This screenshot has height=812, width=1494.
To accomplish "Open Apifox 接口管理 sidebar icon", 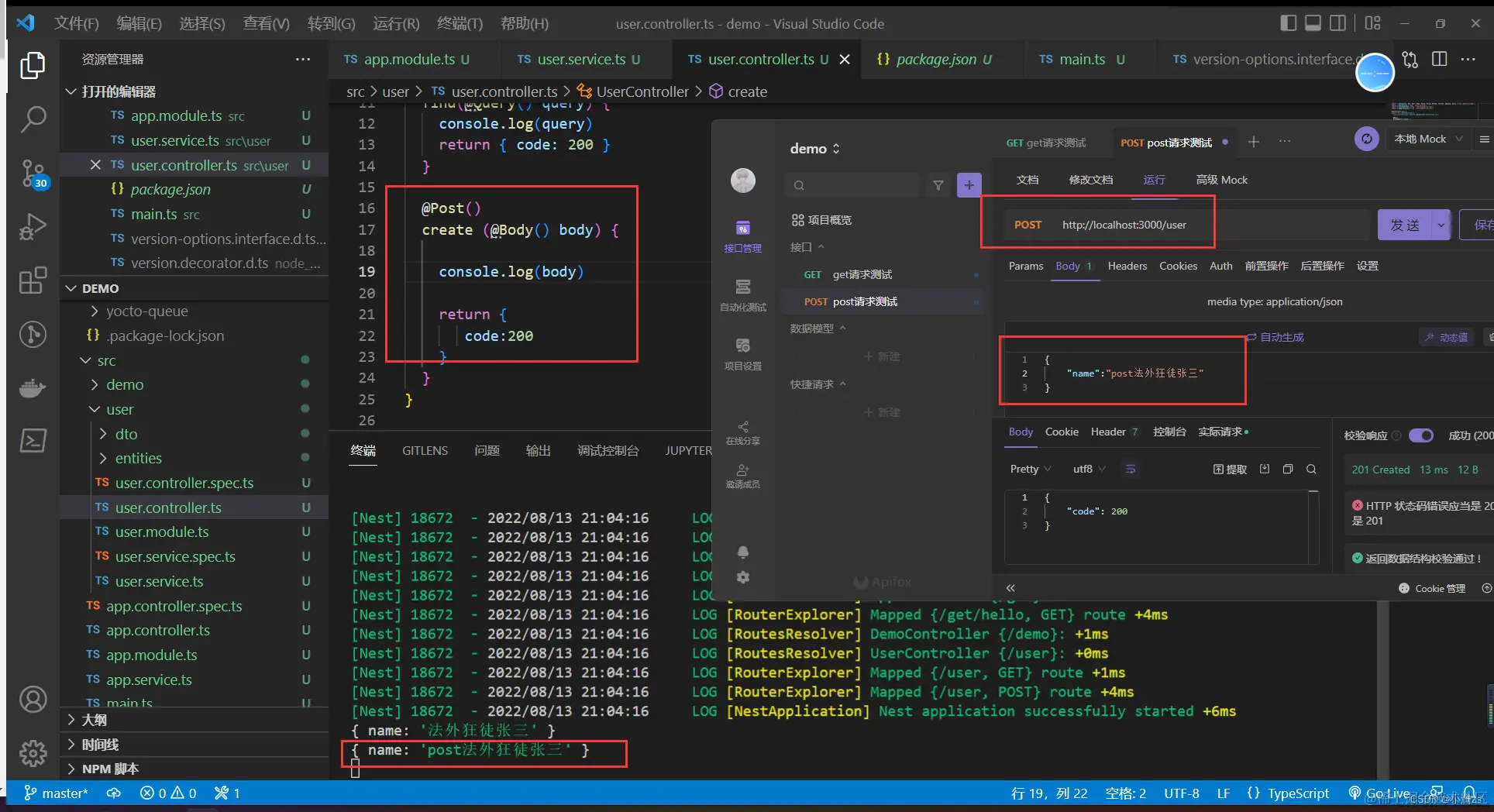I will (742, 236).
